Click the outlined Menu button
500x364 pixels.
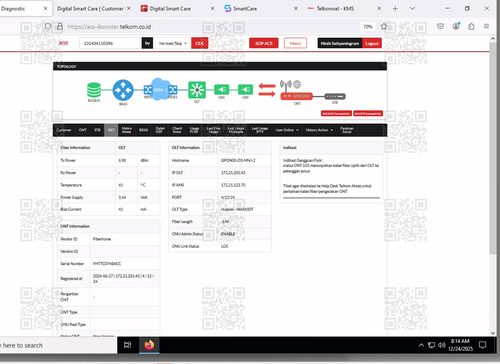(x=295, y=43)
